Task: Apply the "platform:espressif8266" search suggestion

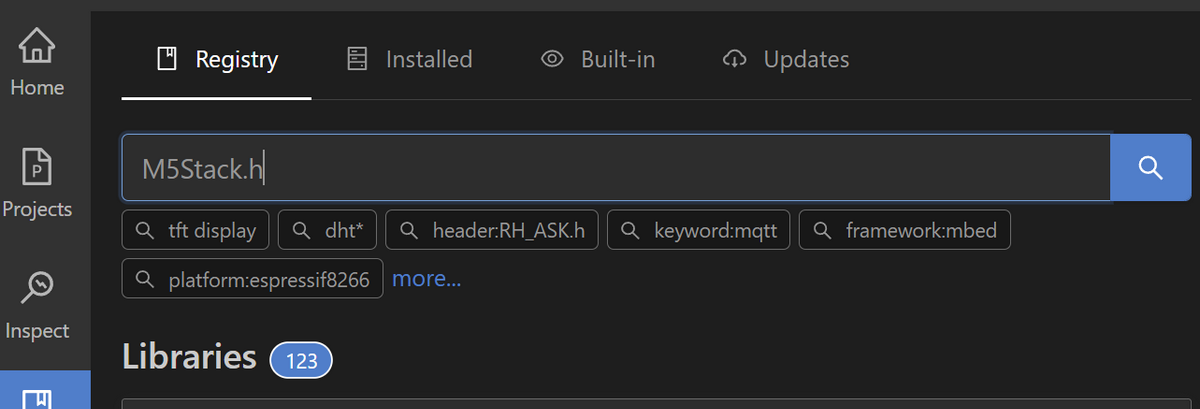Action: point(252,278)
